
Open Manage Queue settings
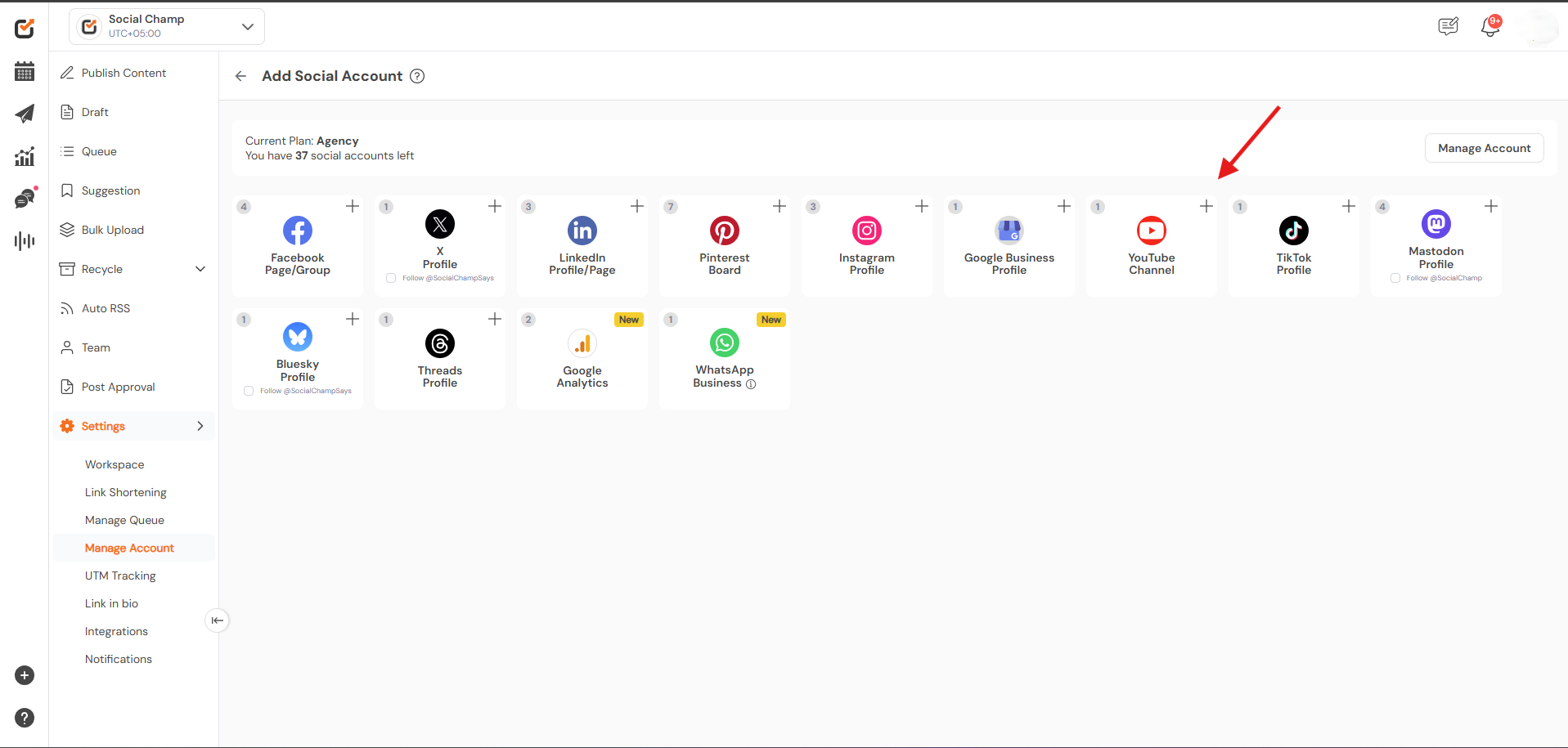click(x=124, y=520)
